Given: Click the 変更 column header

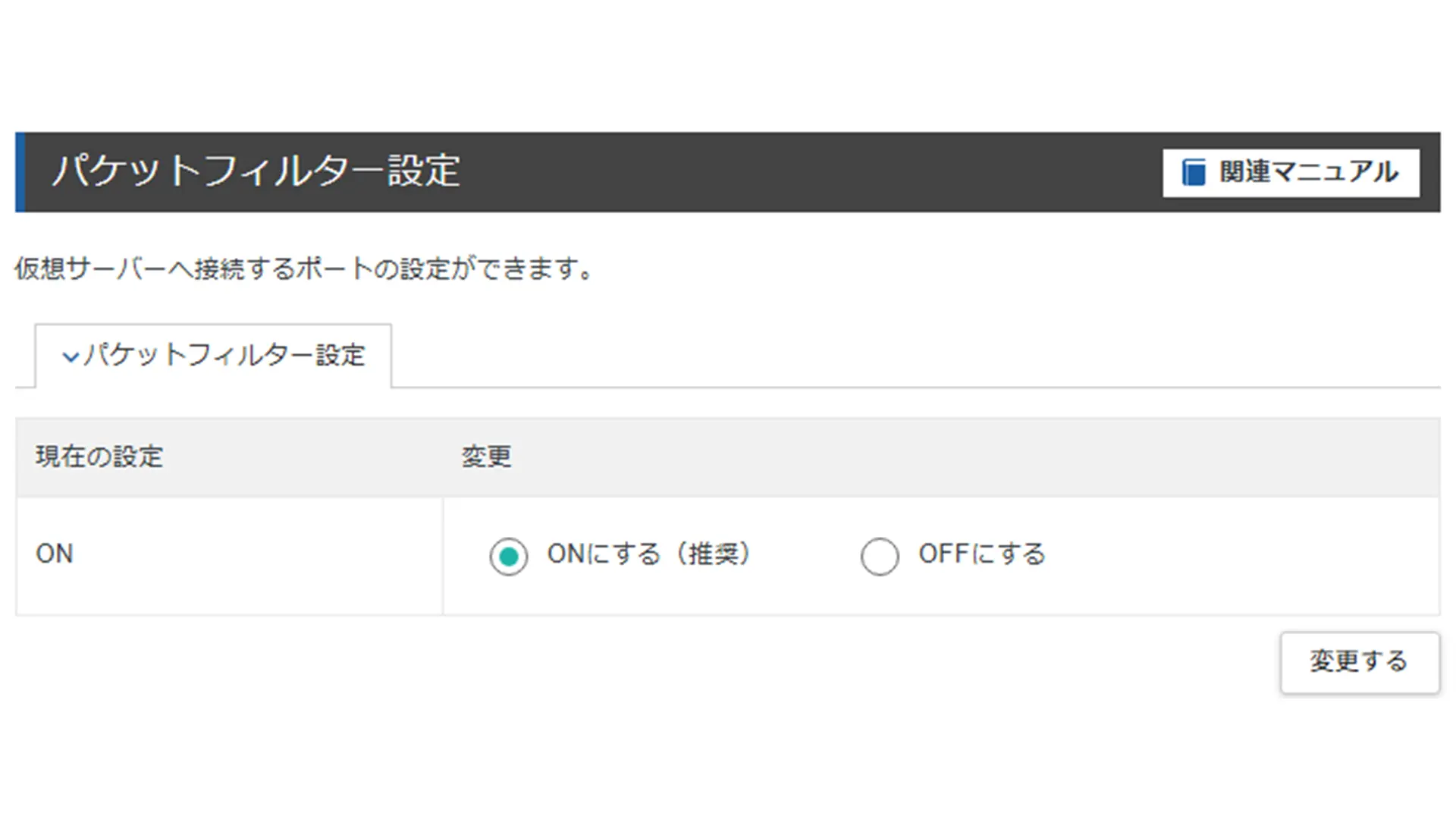Looking at the screenshot, I should tap(486, 457).
